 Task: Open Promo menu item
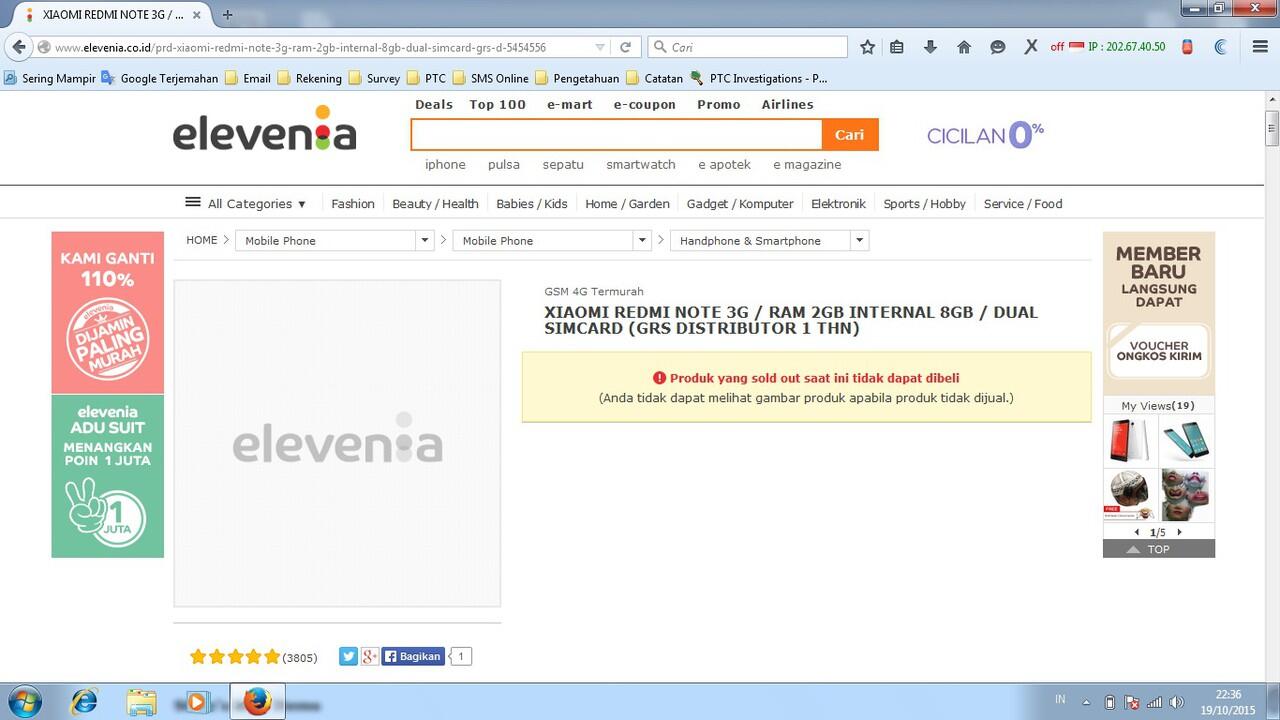tap(719, 104)
